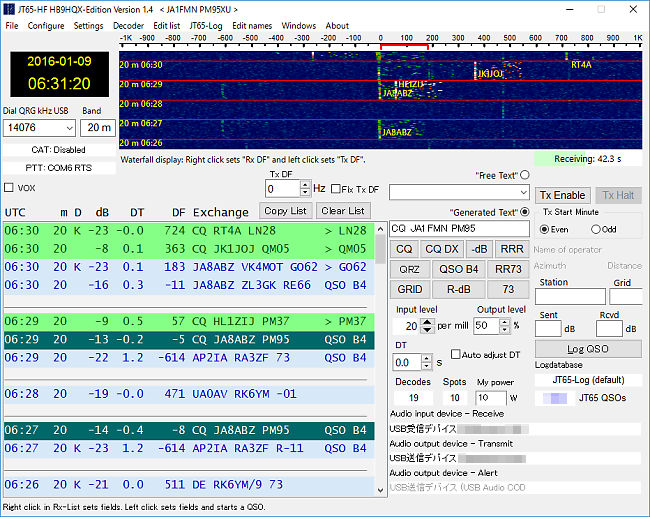Click the Band field showing 20 m

pos(98,128)
